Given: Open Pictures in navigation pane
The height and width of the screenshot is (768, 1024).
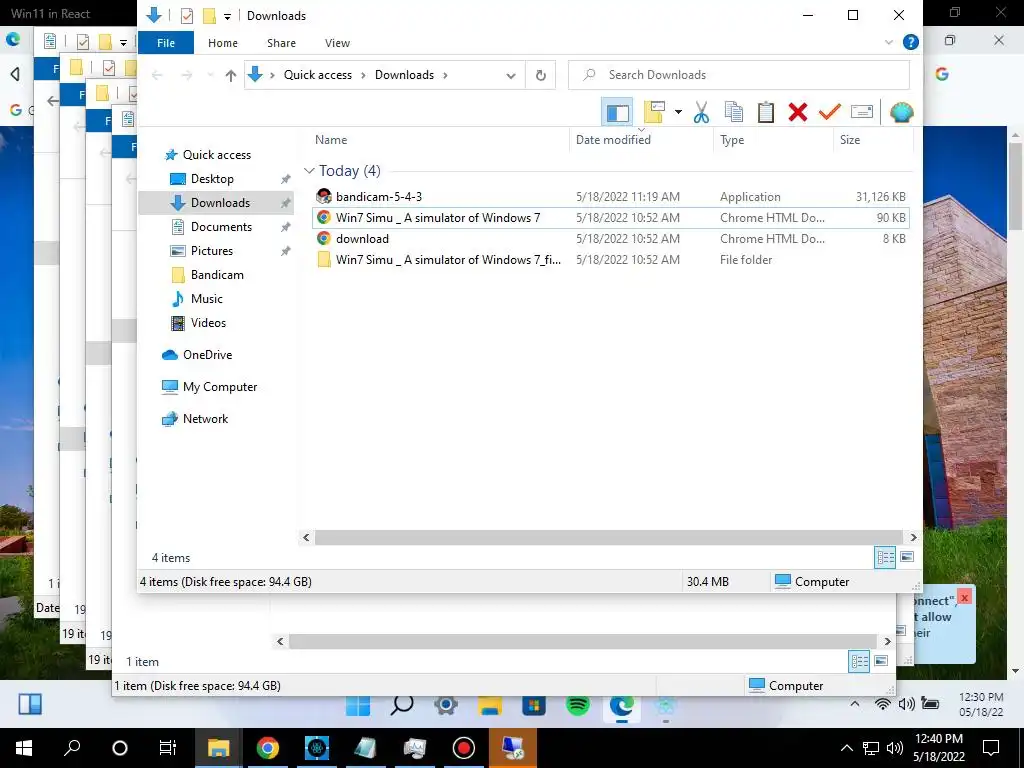Looking at the screenshot, I should coord(212,251).
